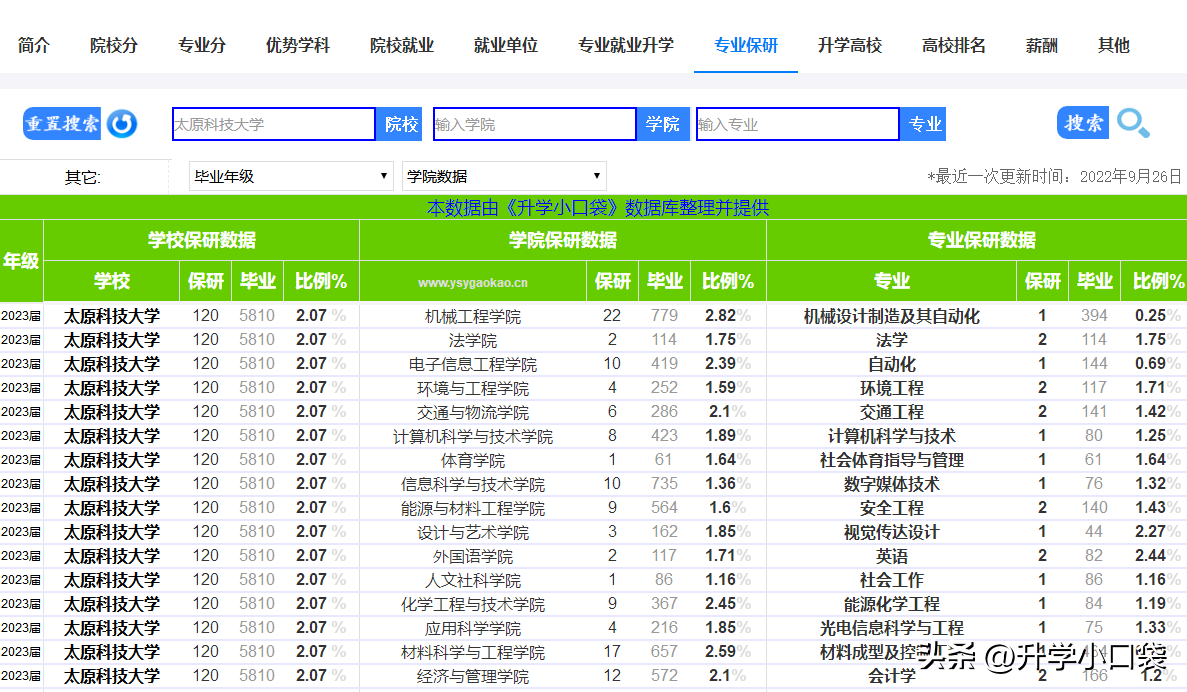The width and height of the screenshot is (1187, 692).
Task: Click the 升学小口袋 data source banner link
Action: 598,207
